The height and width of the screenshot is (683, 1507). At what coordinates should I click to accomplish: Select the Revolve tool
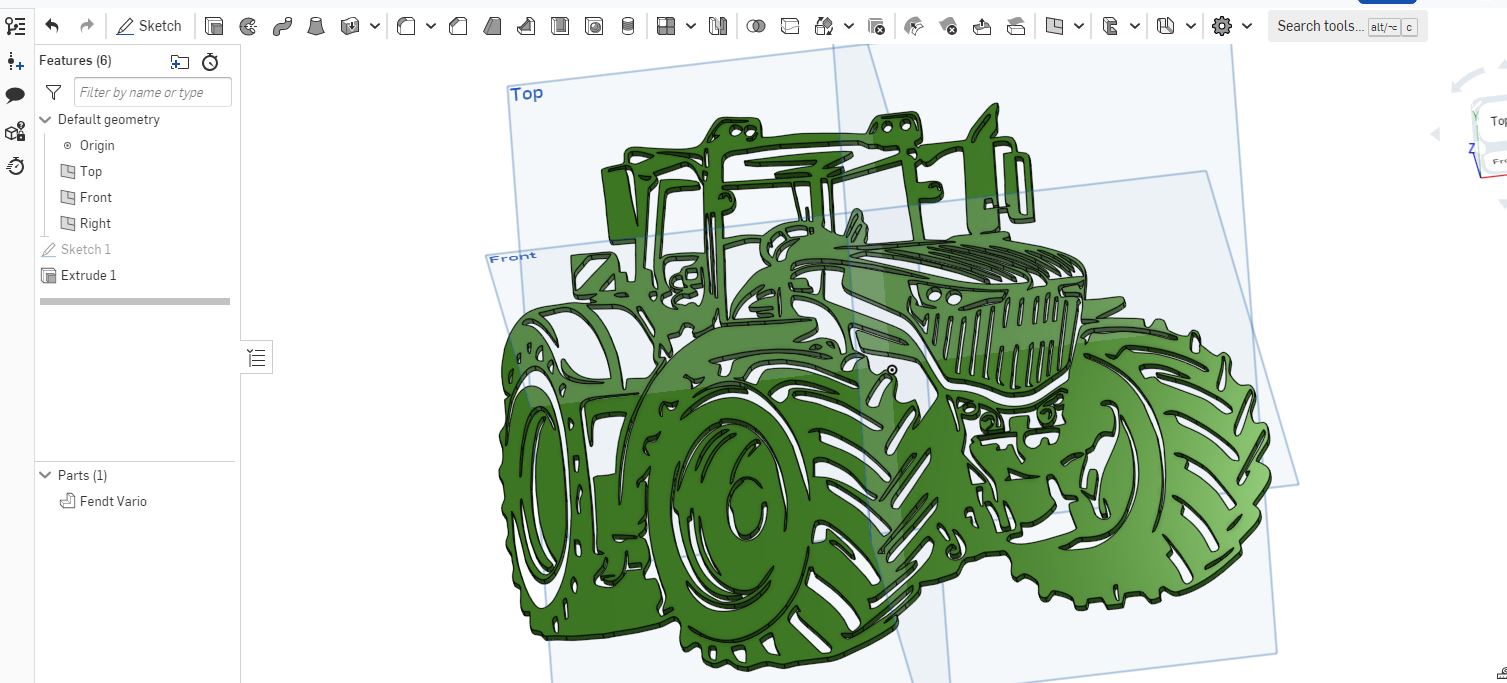click(x=249, y=26)
